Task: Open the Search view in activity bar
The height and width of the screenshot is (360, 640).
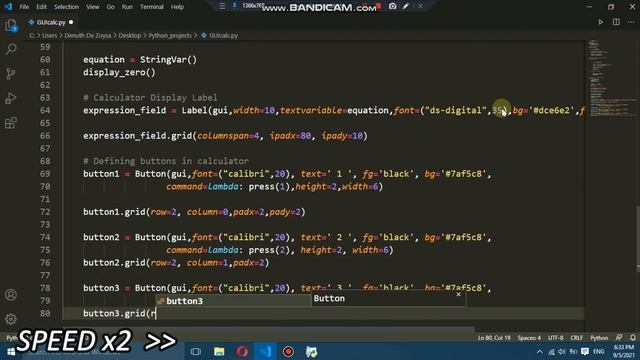Action: click(x=11, y=49)
